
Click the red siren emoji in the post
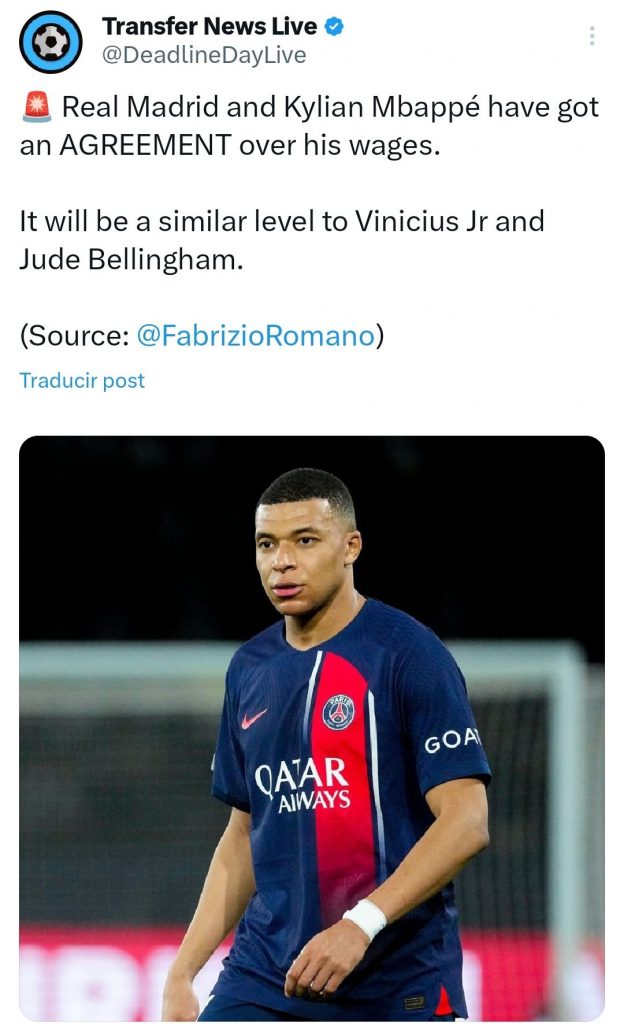(34, 108)
